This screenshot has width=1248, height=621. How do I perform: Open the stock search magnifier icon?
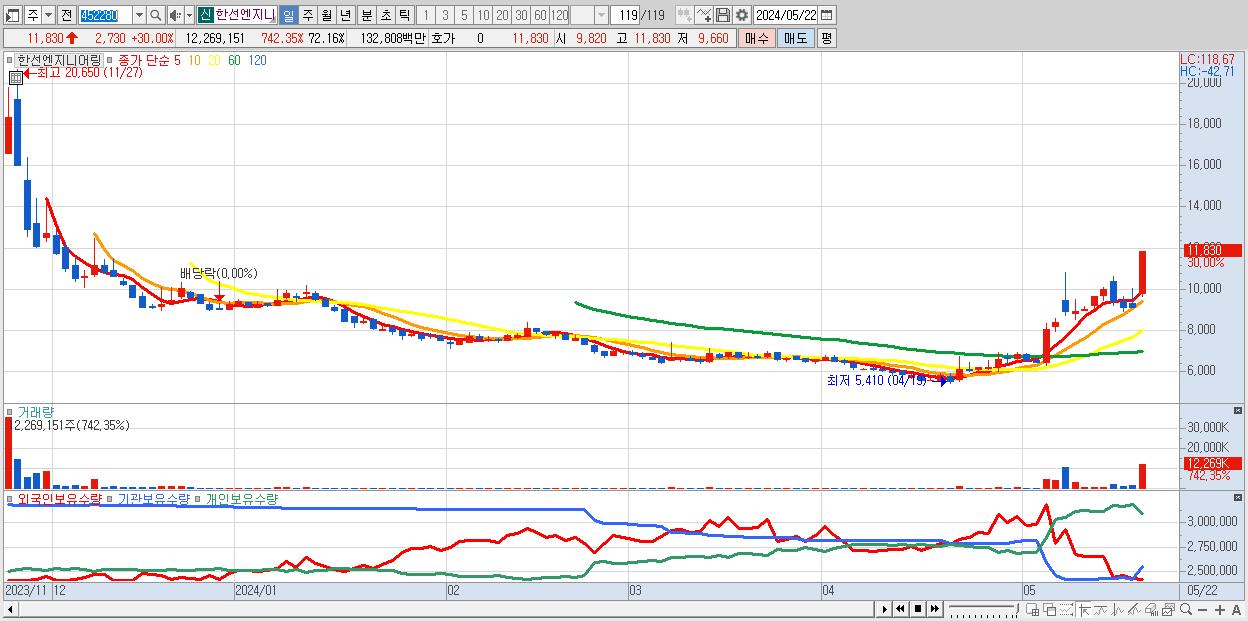[156, 15]
